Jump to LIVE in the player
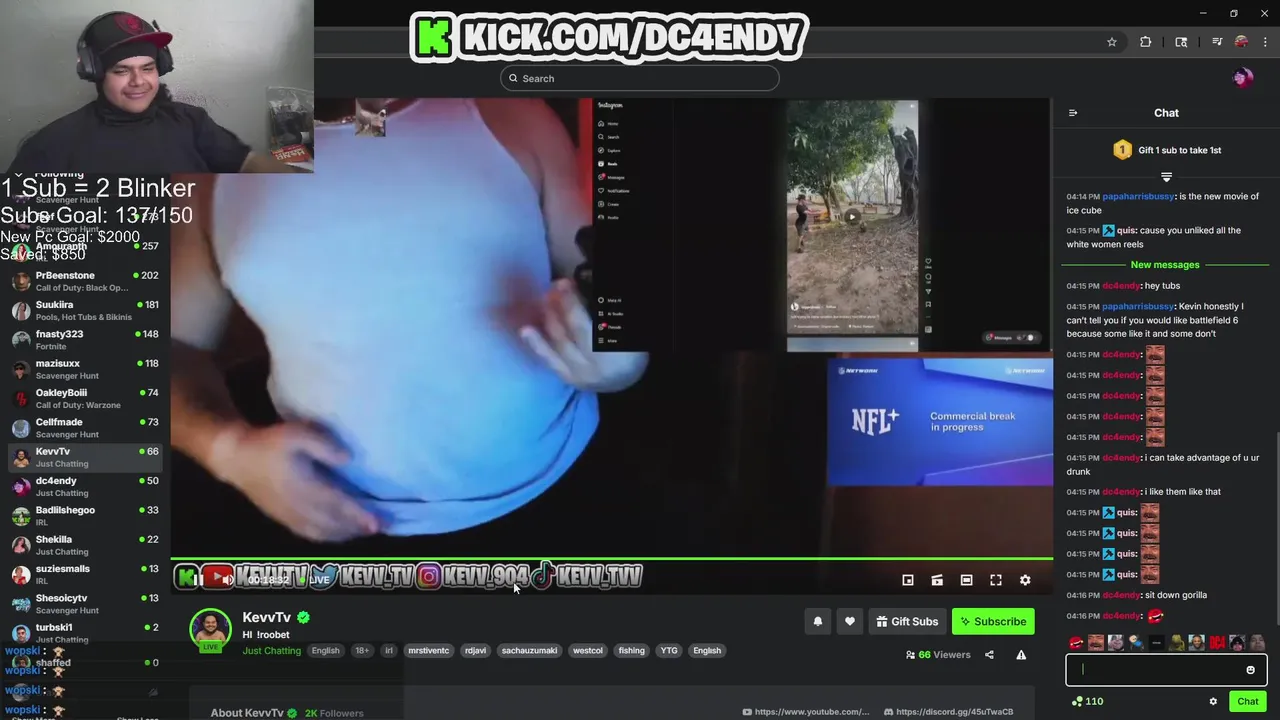Screen dimensions: 1280x720 point(315,579)
